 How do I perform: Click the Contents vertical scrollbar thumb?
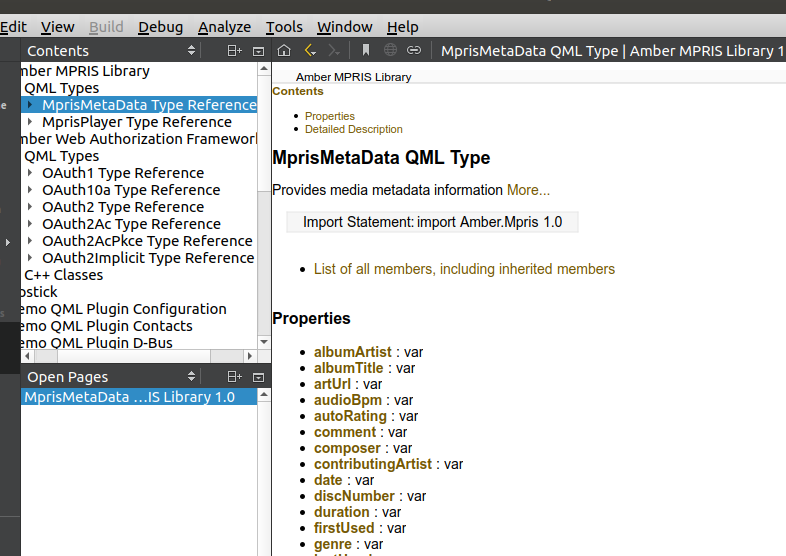pos(264,133)
